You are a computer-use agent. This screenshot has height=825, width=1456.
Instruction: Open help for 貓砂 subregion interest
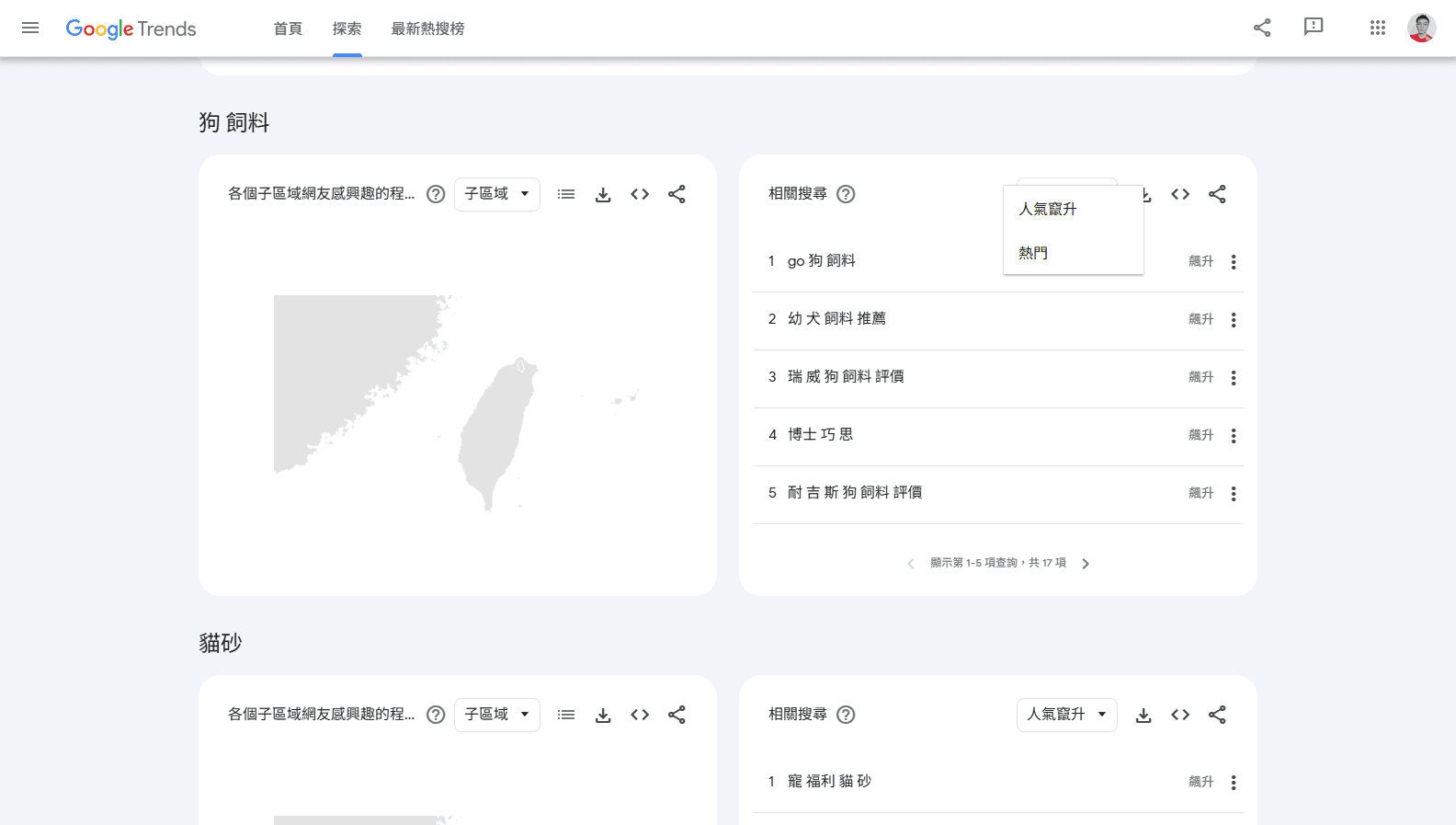coord(437,715)
